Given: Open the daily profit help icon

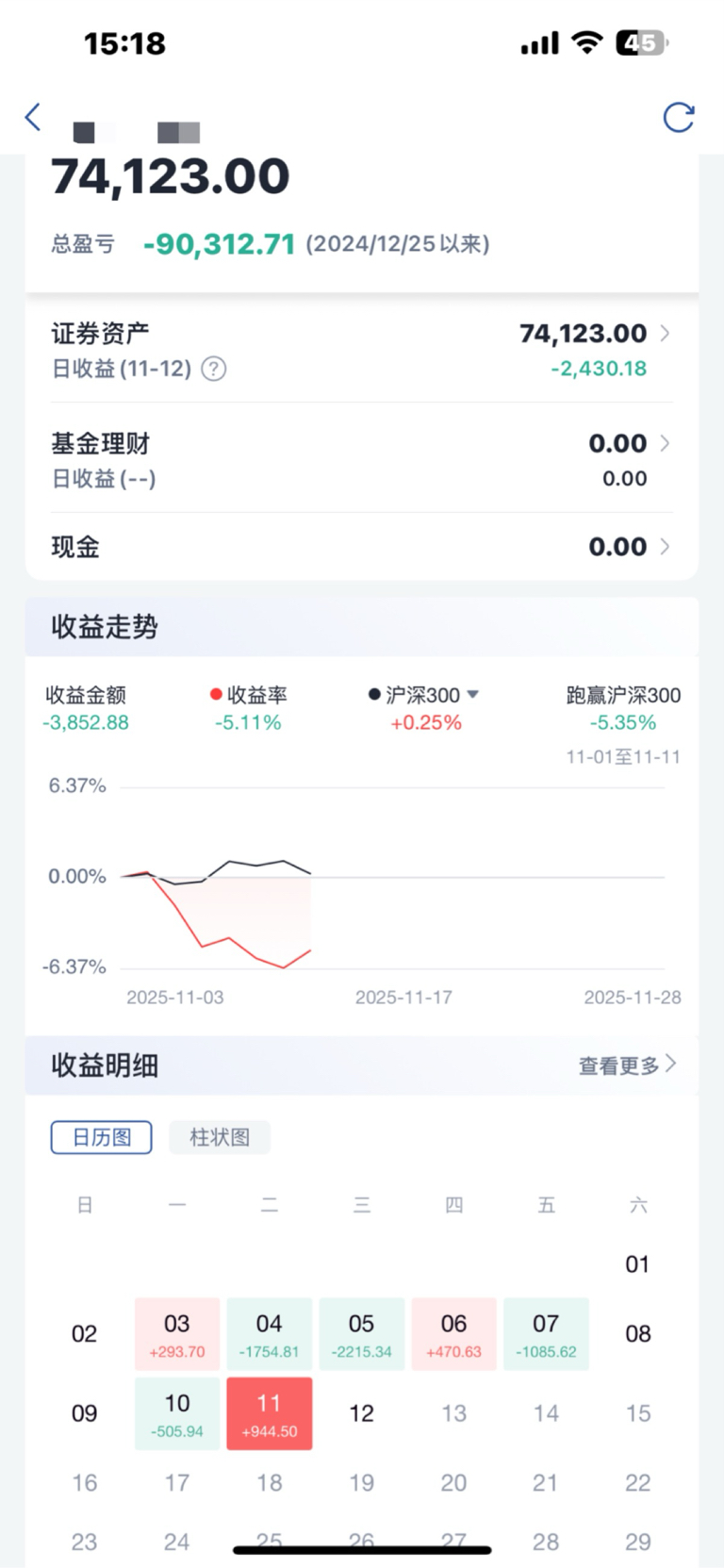Looking at the screenshot, I should pos(214,369).
